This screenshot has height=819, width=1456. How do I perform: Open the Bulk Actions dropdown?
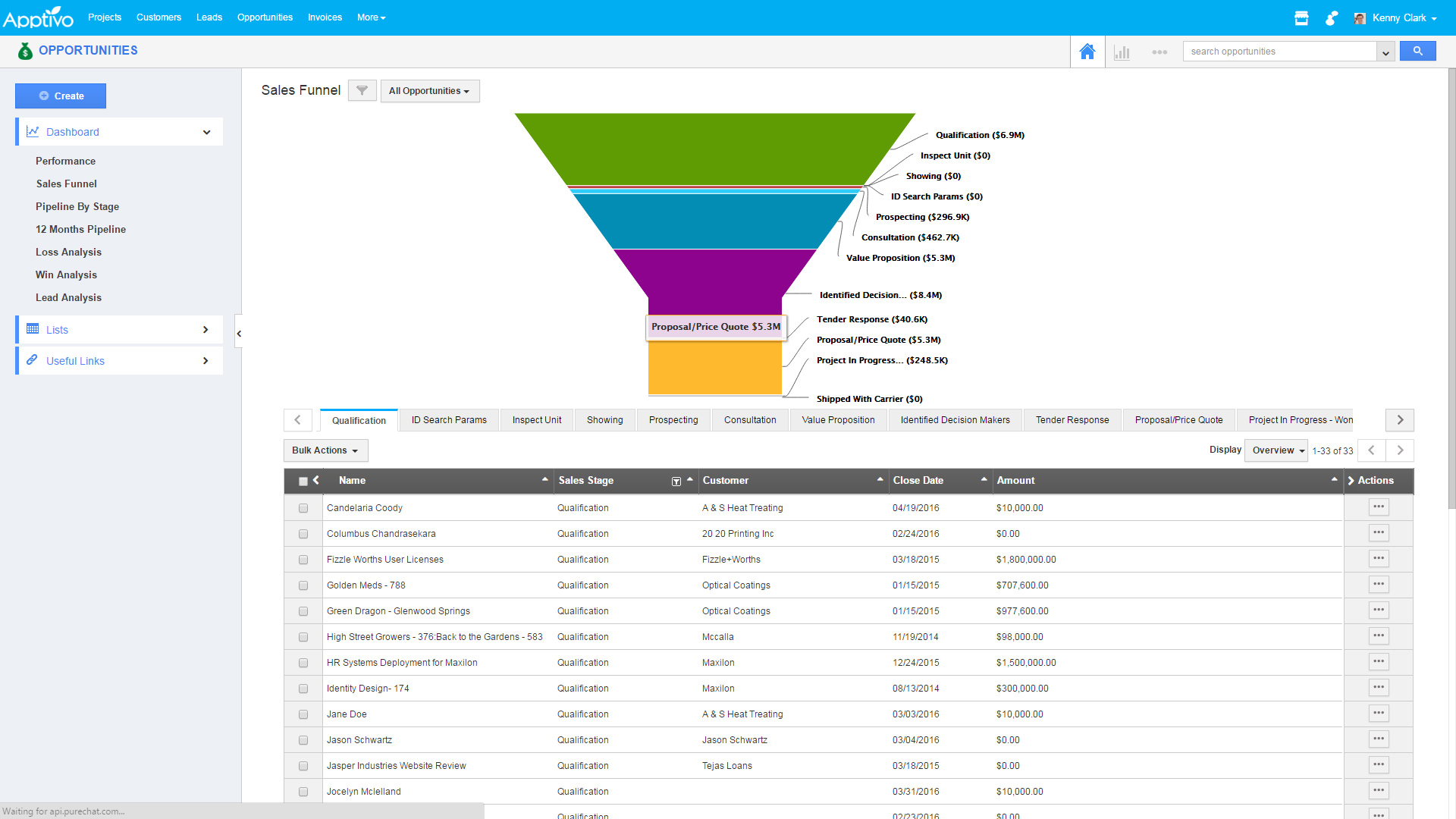[x=325, y=450]
